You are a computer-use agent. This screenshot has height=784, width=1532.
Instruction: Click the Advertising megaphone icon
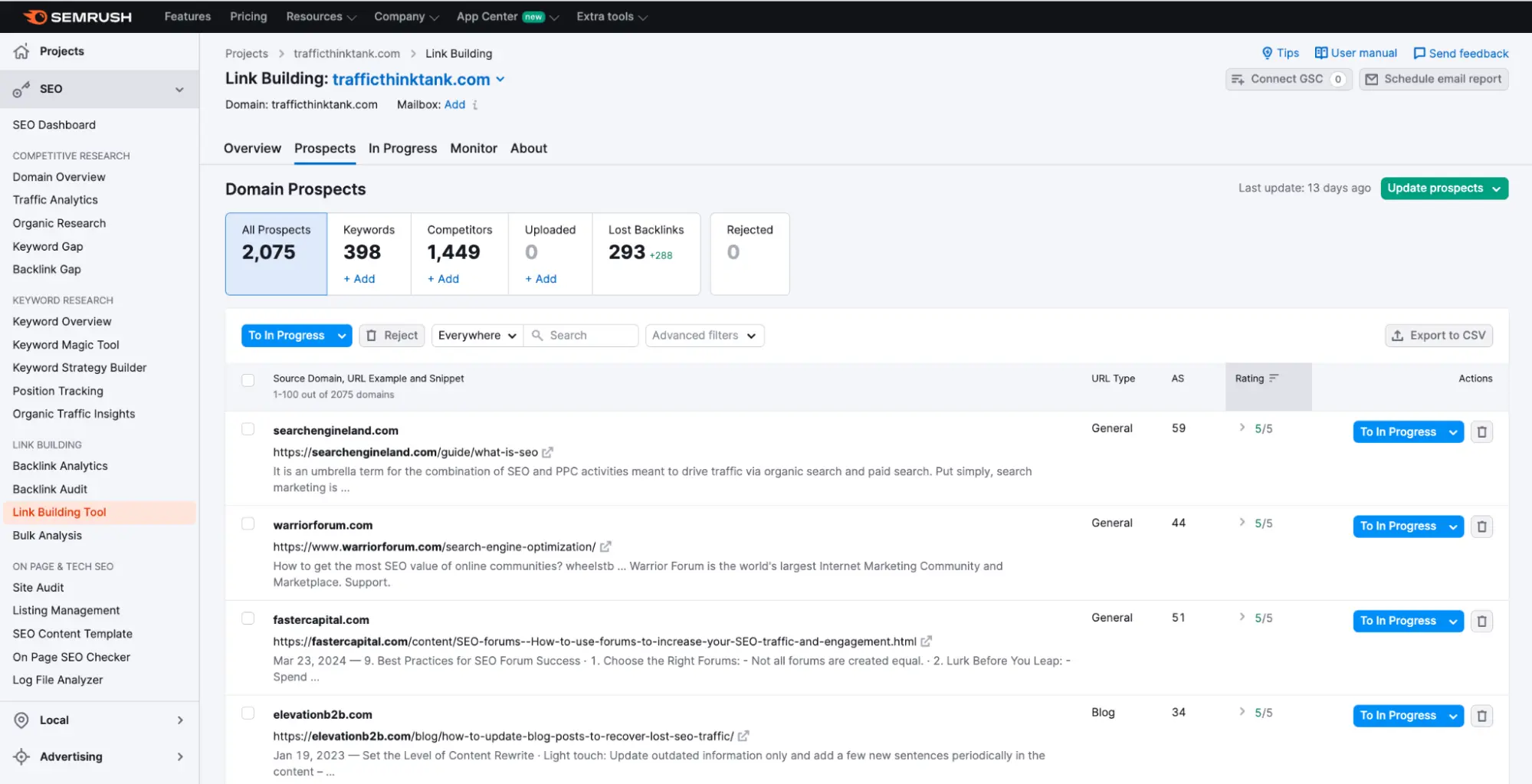point(21,756)
